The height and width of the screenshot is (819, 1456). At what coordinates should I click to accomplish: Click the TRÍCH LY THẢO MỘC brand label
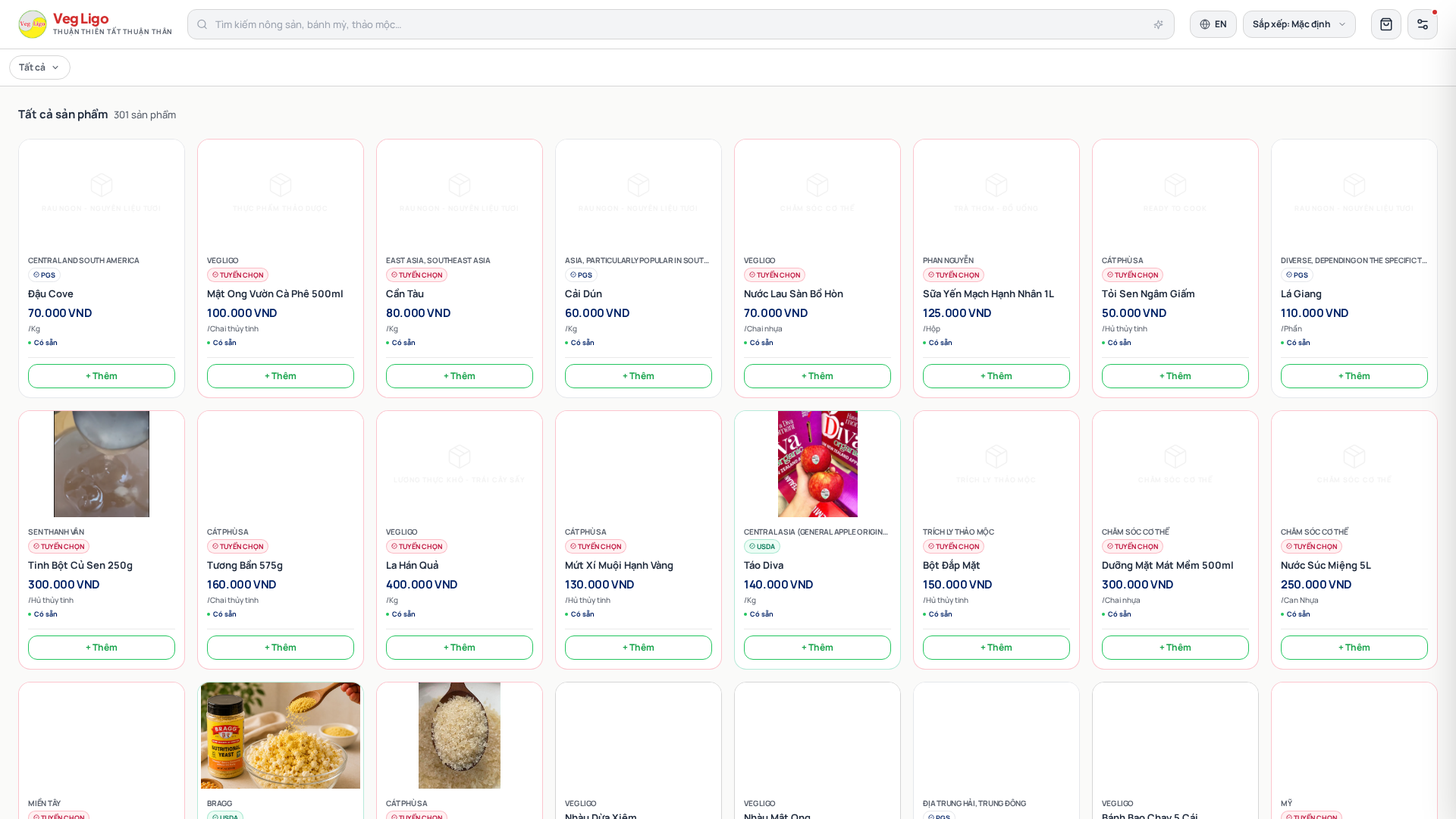pyautogui.click(x=959, y=532)
